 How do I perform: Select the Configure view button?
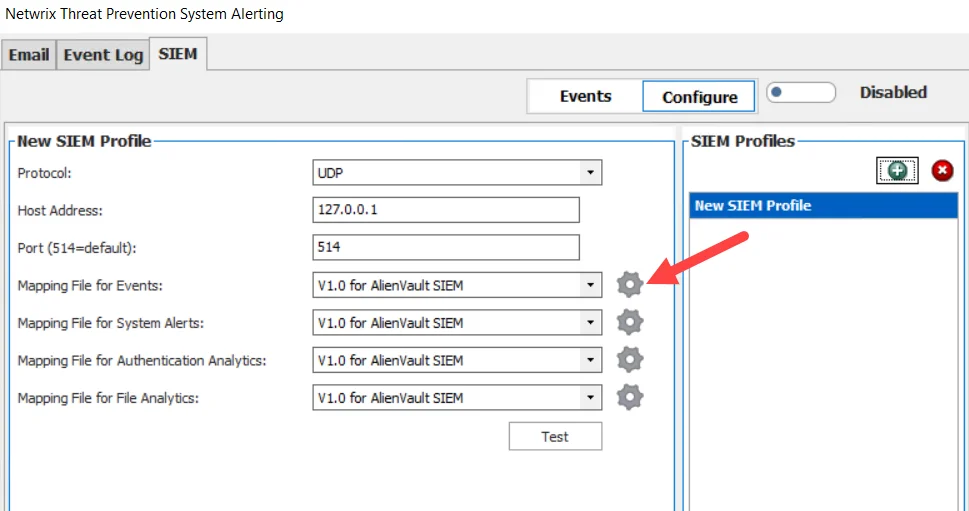point(700,97)
